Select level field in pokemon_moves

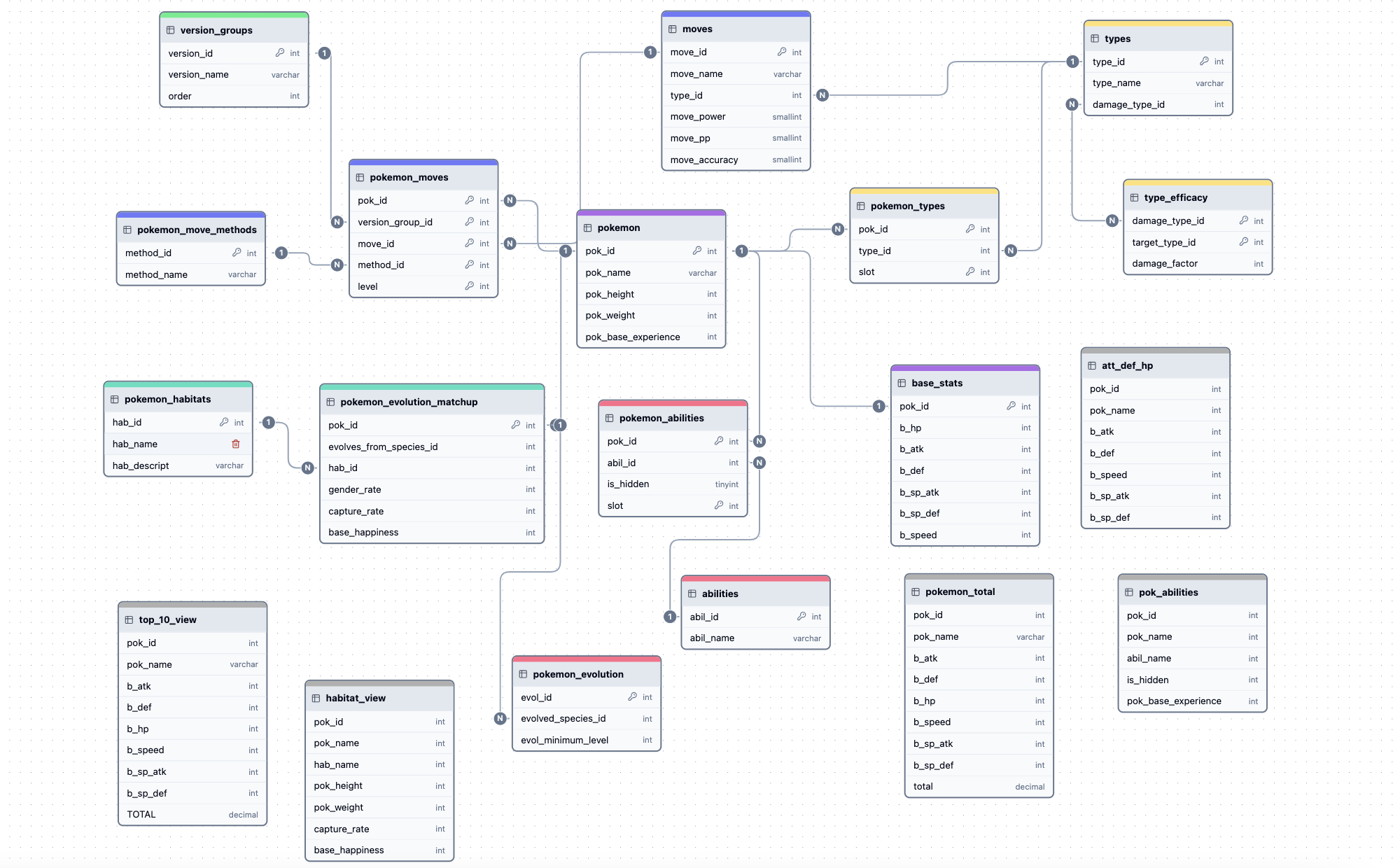(423, 286)
